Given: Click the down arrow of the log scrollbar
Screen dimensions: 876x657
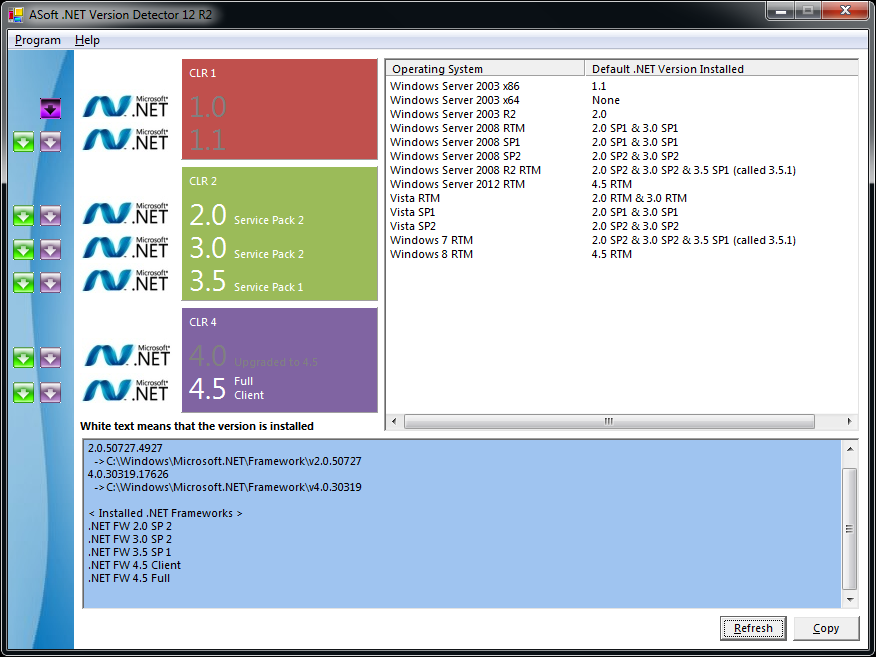Looking at the screenshot, I should coord(850,599).
